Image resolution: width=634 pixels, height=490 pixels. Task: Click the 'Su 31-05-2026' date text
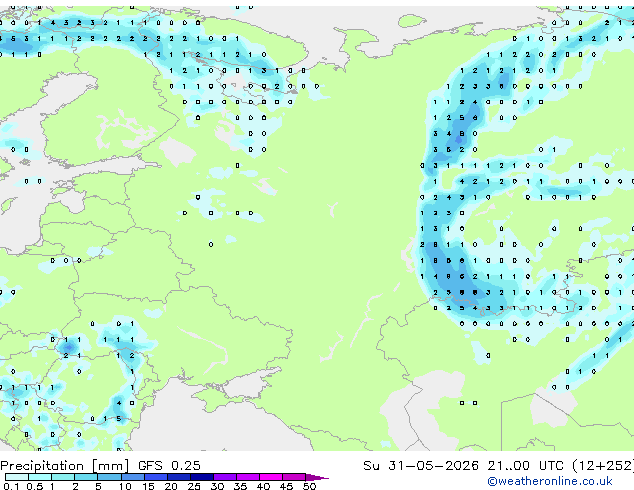pyautogui.click(x=421, y=466)
